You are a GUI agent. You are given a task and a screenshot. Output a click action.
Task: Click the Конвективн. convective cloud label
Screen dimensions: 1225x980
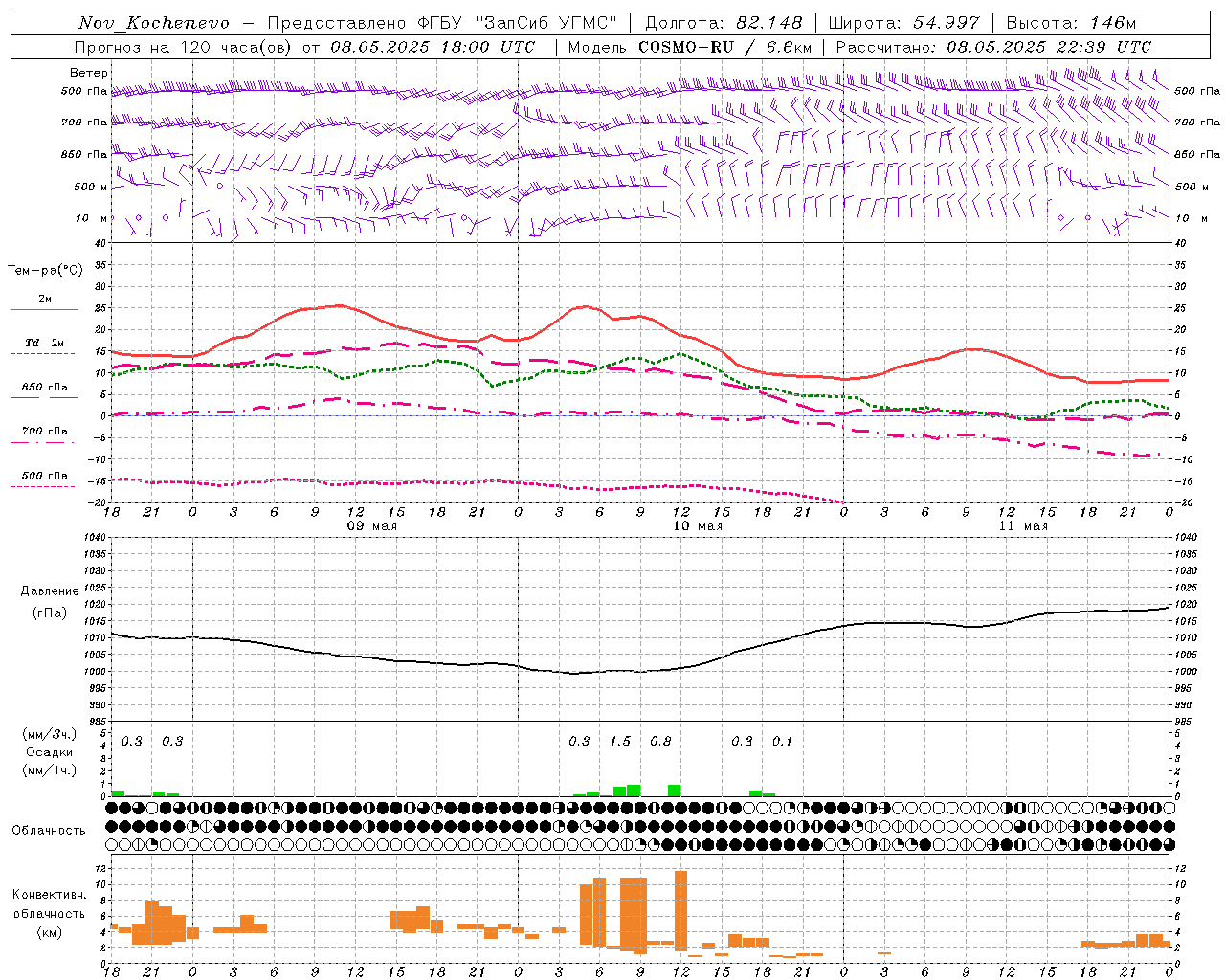[50, 895]
